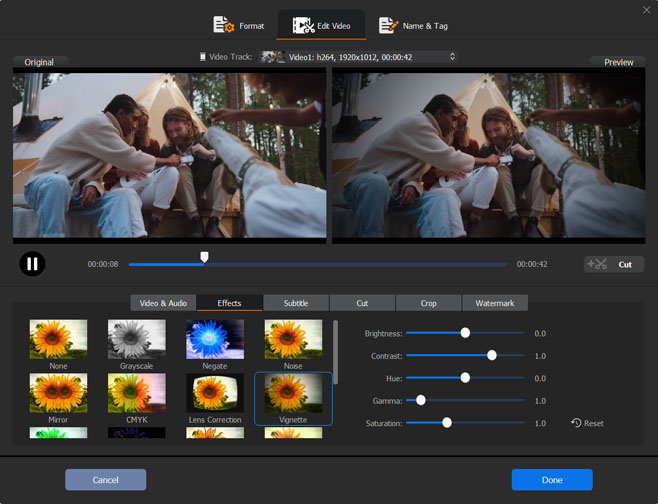
Task: Select the Mirror effect
Action: pos(58,394)
